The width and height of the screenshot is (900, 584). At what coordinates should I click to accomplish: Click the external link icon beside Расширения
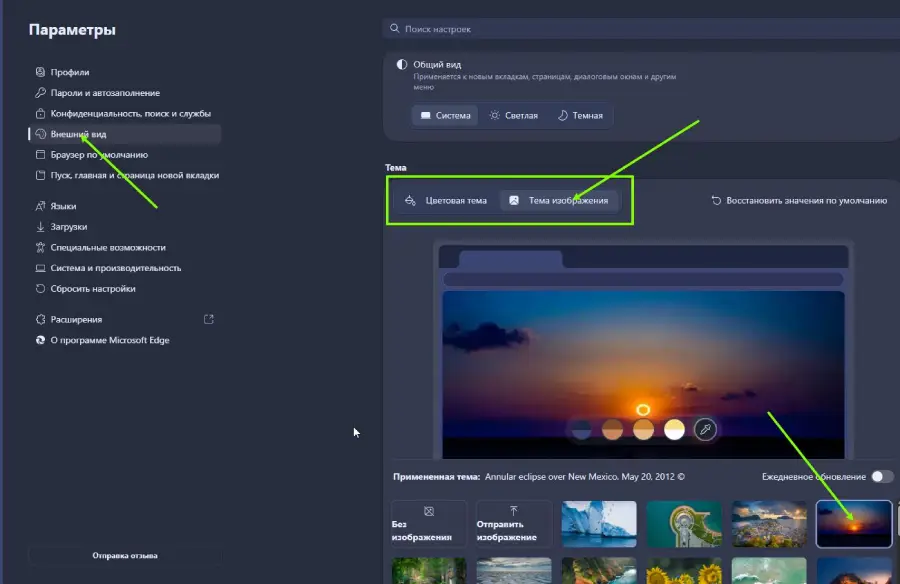click(209, 319)
